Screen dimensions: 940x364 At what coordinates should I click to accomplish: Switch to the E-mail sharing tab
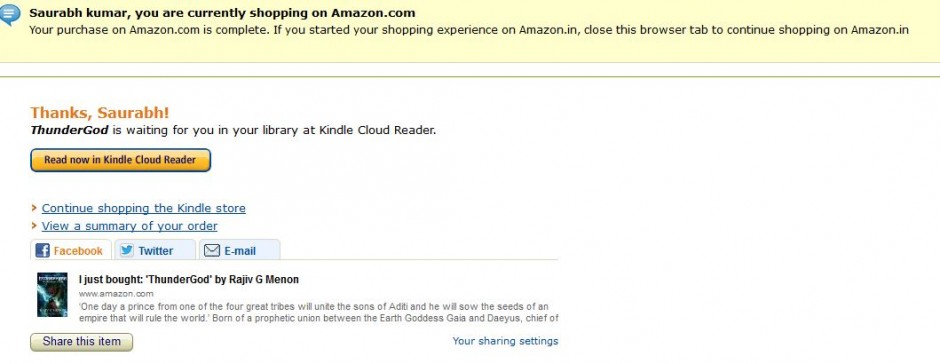239,250
